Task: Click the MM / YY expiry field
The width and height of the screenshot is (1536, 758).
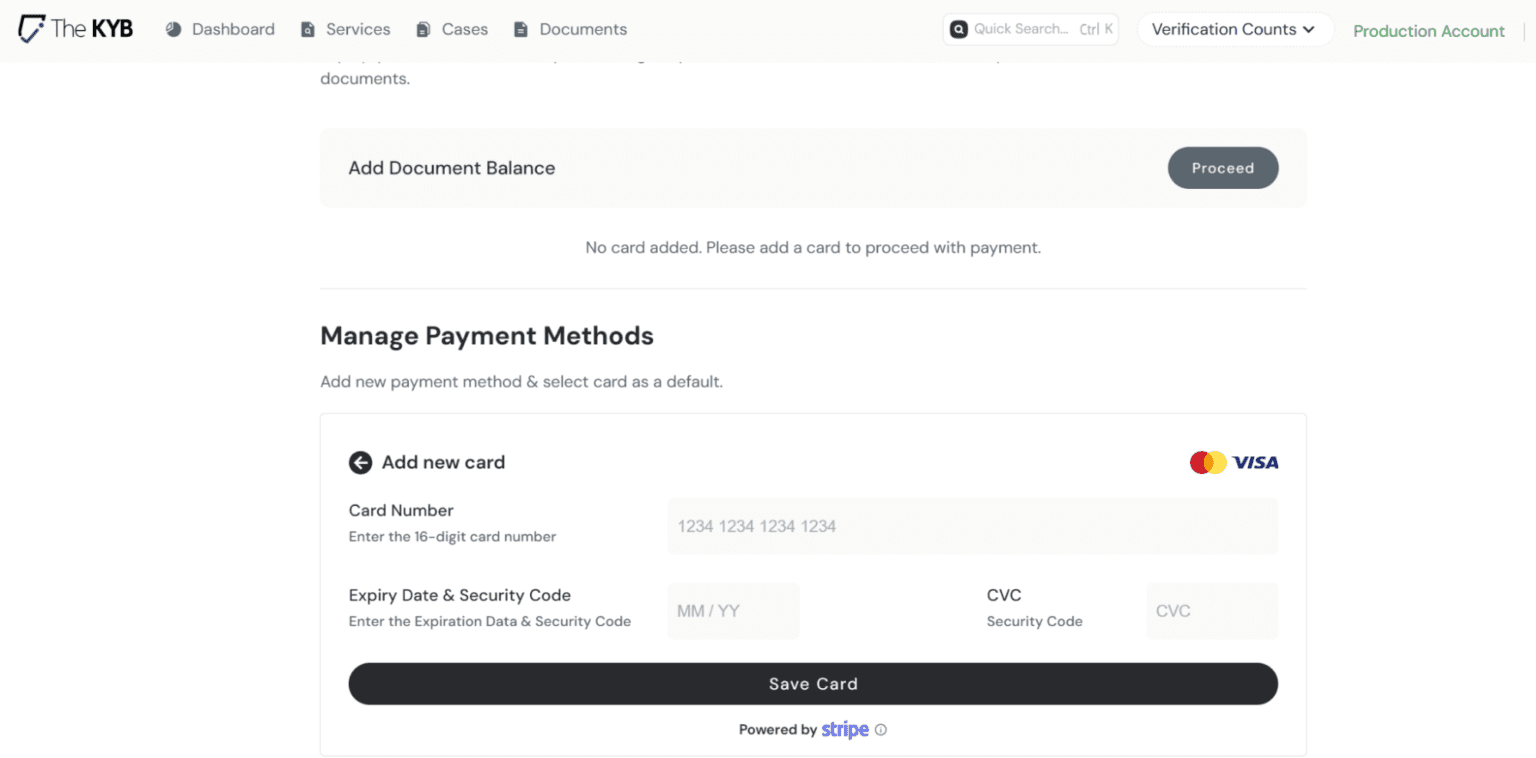Action: pos(733,611)
